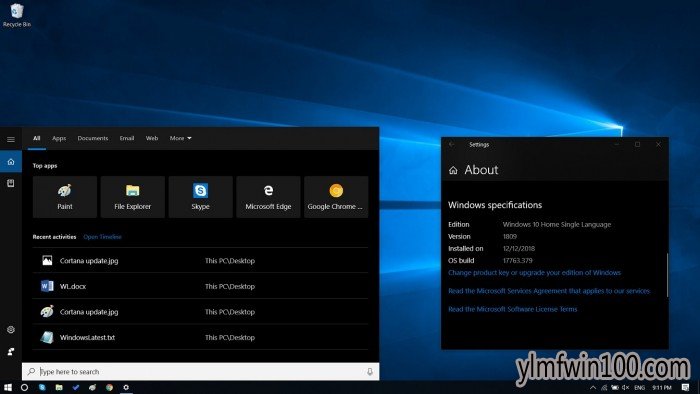Open Skype from the taskbar

point(42,387)
